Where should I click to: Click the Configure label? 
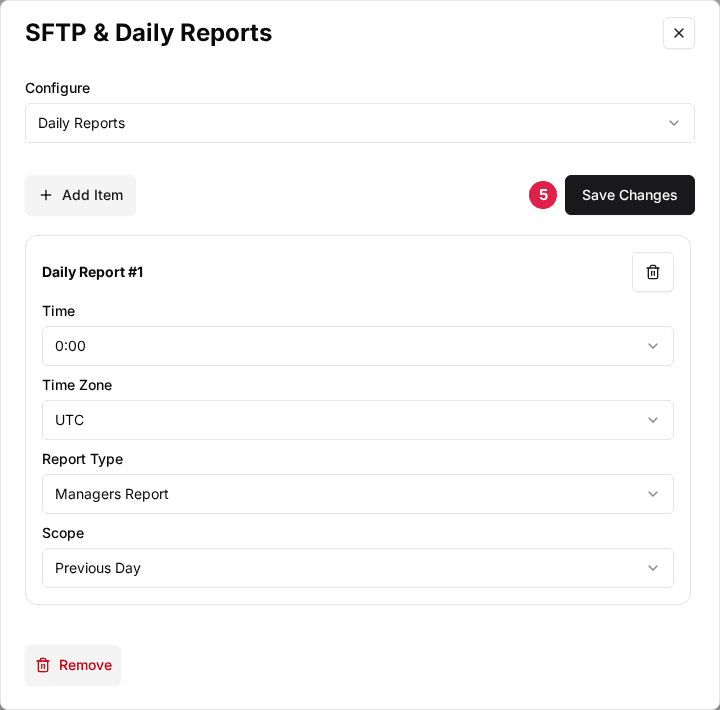tap(57, 88)
